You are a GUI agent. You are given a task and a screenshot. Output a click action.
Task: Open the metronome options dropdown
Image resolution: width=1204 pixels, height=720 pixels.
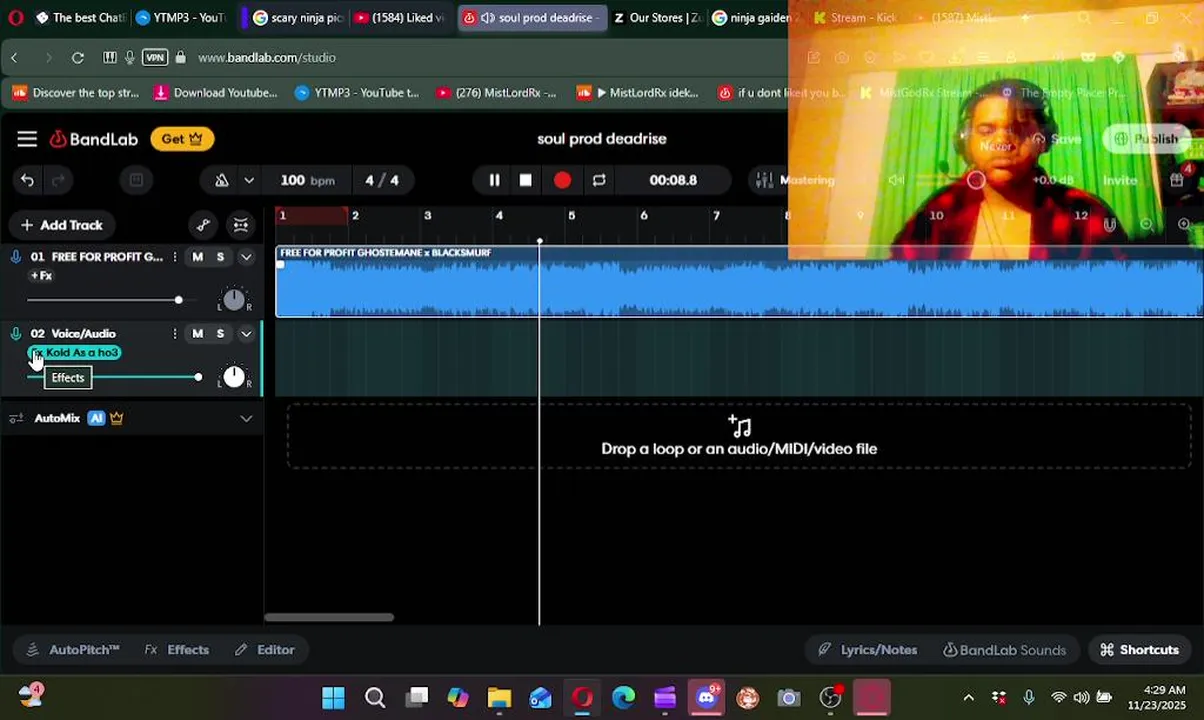tap(249, 180)
